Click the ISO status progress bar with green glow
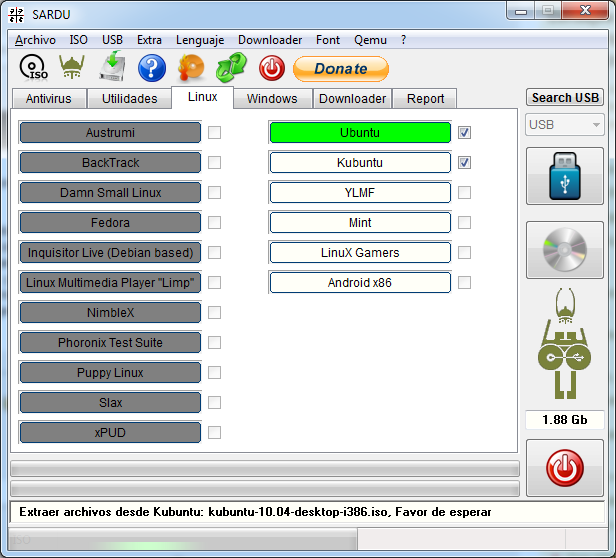 (x=183, y=539)
